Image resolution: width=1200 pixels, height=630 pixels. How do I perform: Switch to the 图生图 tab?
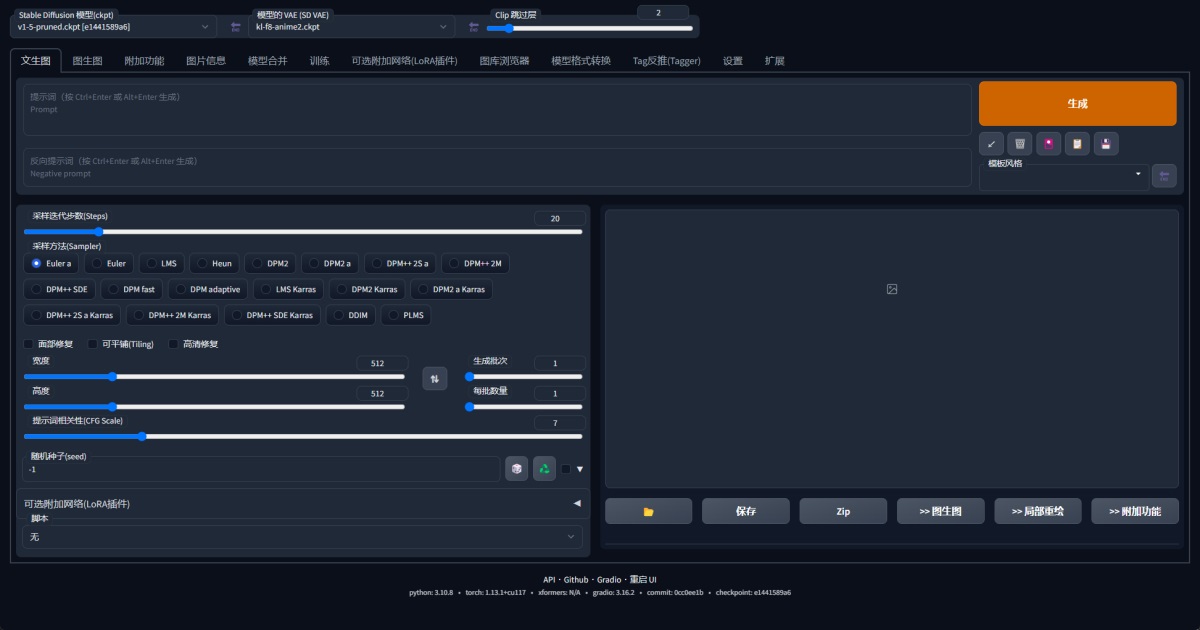pos(87,61)
